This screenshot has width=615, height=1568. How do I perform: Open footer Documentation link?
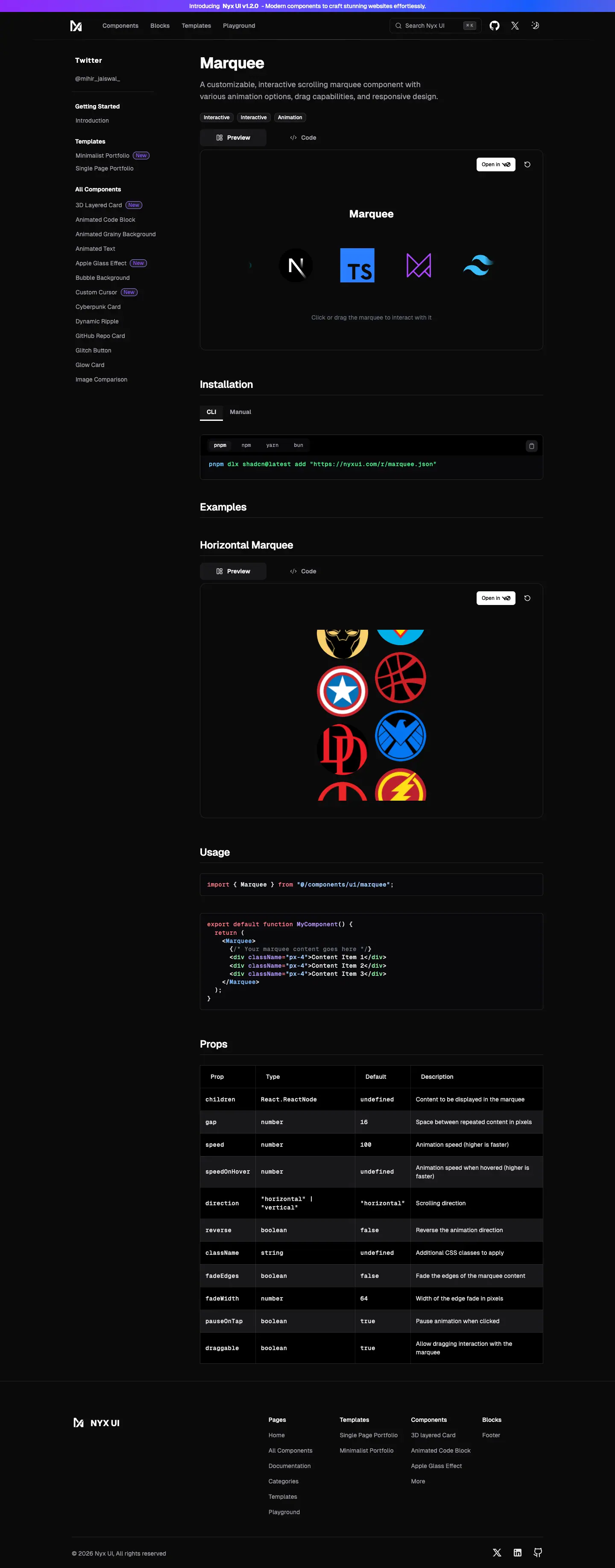tap(290, 1466)
